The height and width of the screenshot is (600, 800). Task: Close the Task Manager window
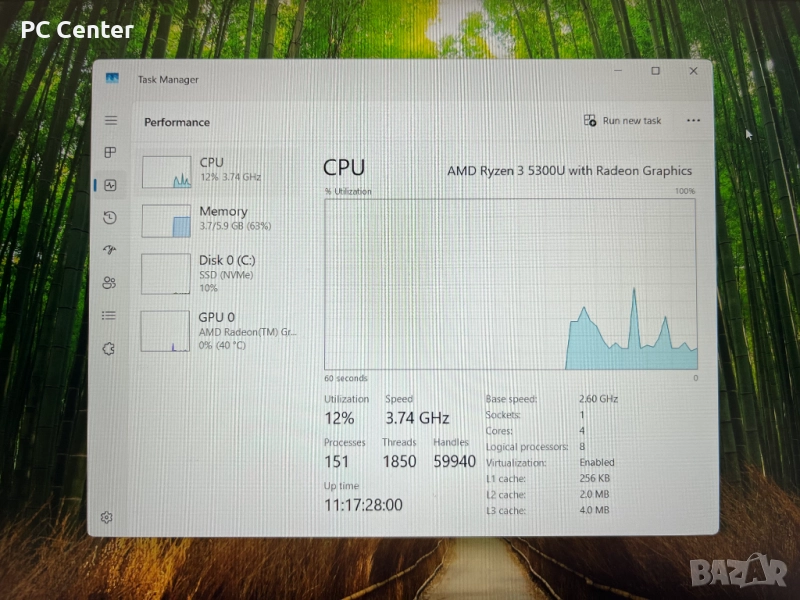[693, 72]
